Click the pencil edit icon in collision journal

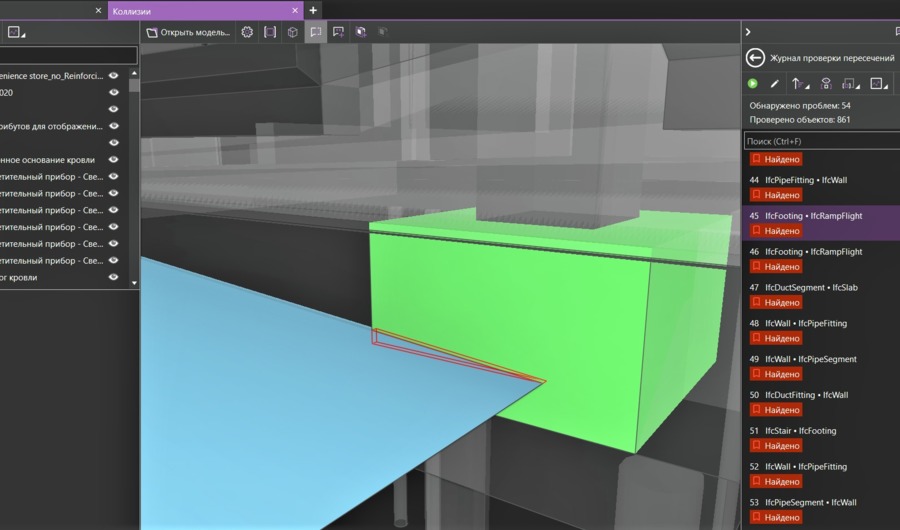[x=774, y=84]
